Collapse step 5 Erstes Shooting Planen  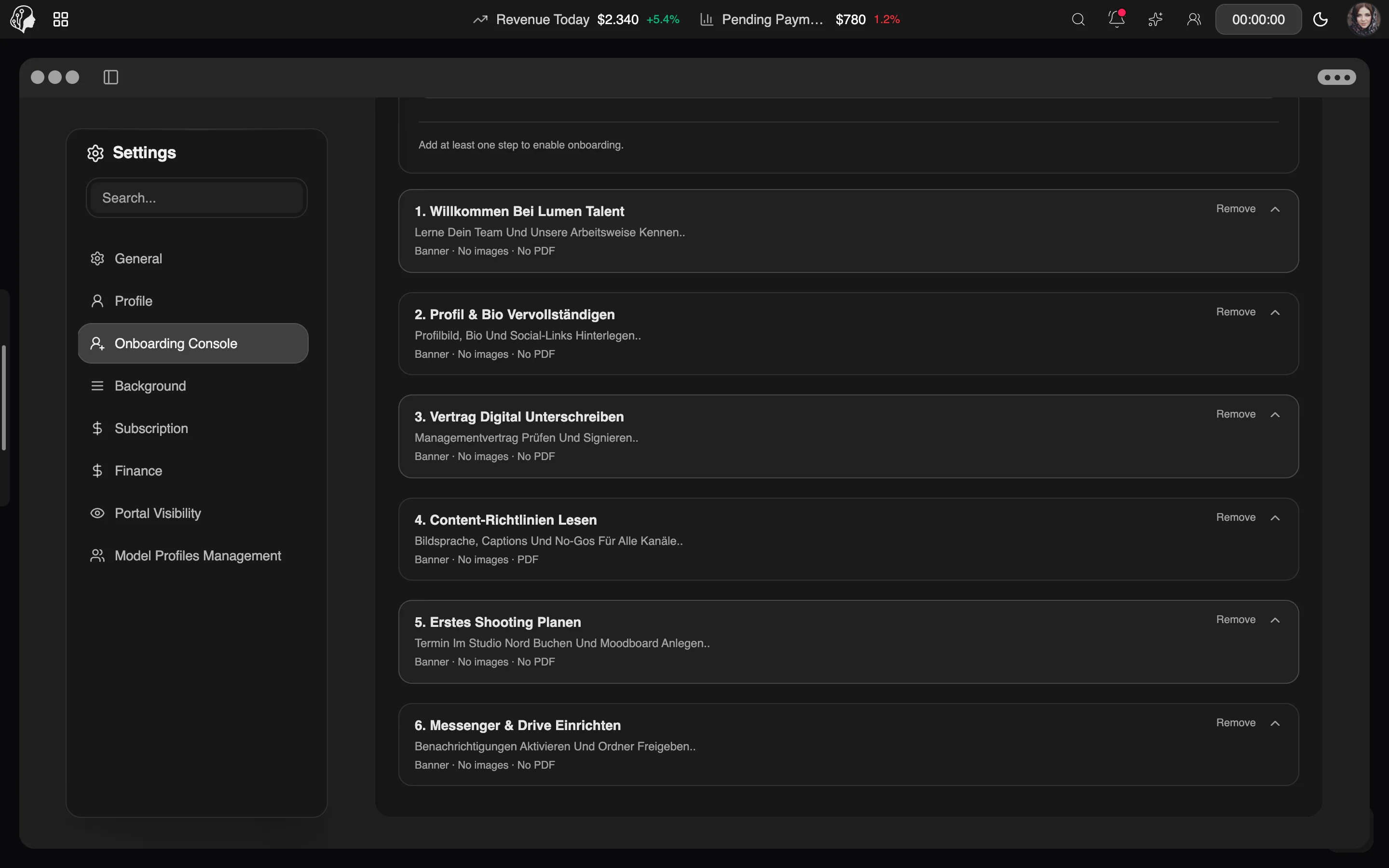pos(1275,620)
